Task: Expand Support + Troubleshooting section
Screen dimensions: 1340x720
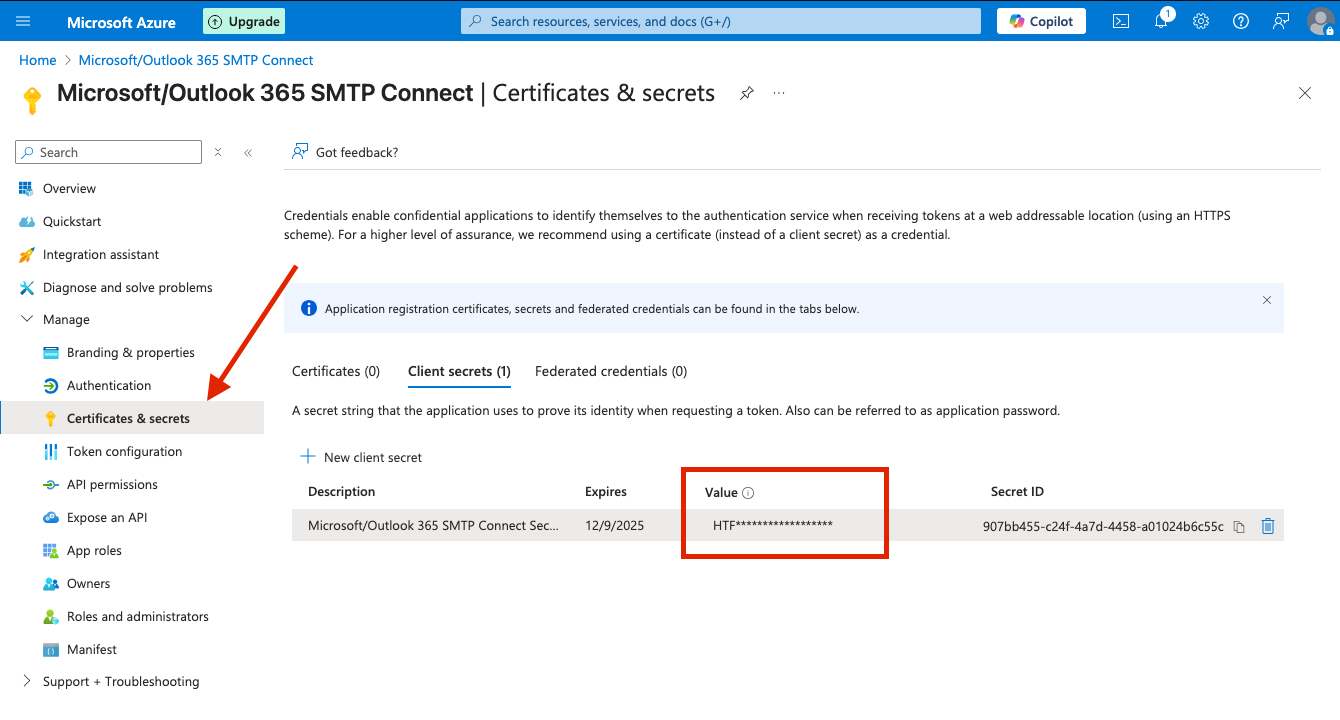Action: [26, 682]
